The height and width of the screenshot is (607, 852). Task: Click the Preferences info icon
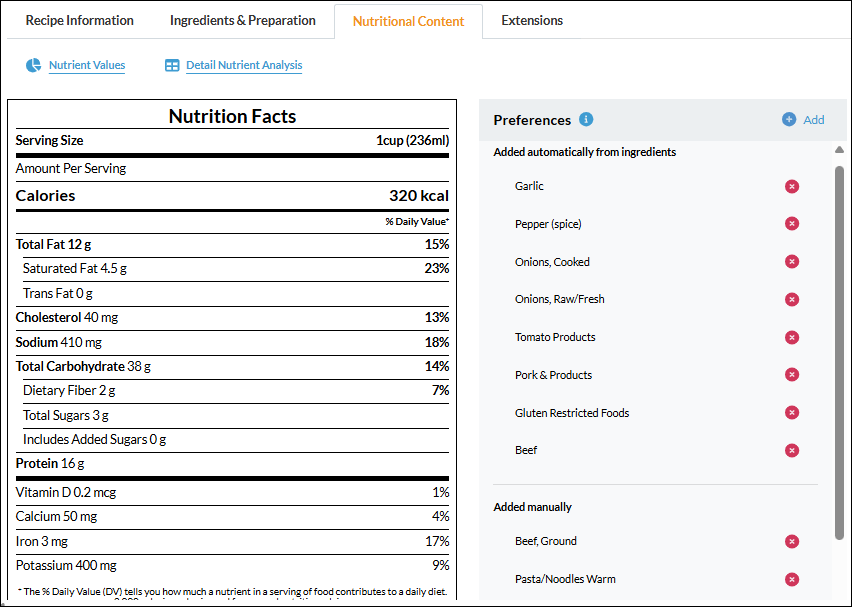pos(586,119)
